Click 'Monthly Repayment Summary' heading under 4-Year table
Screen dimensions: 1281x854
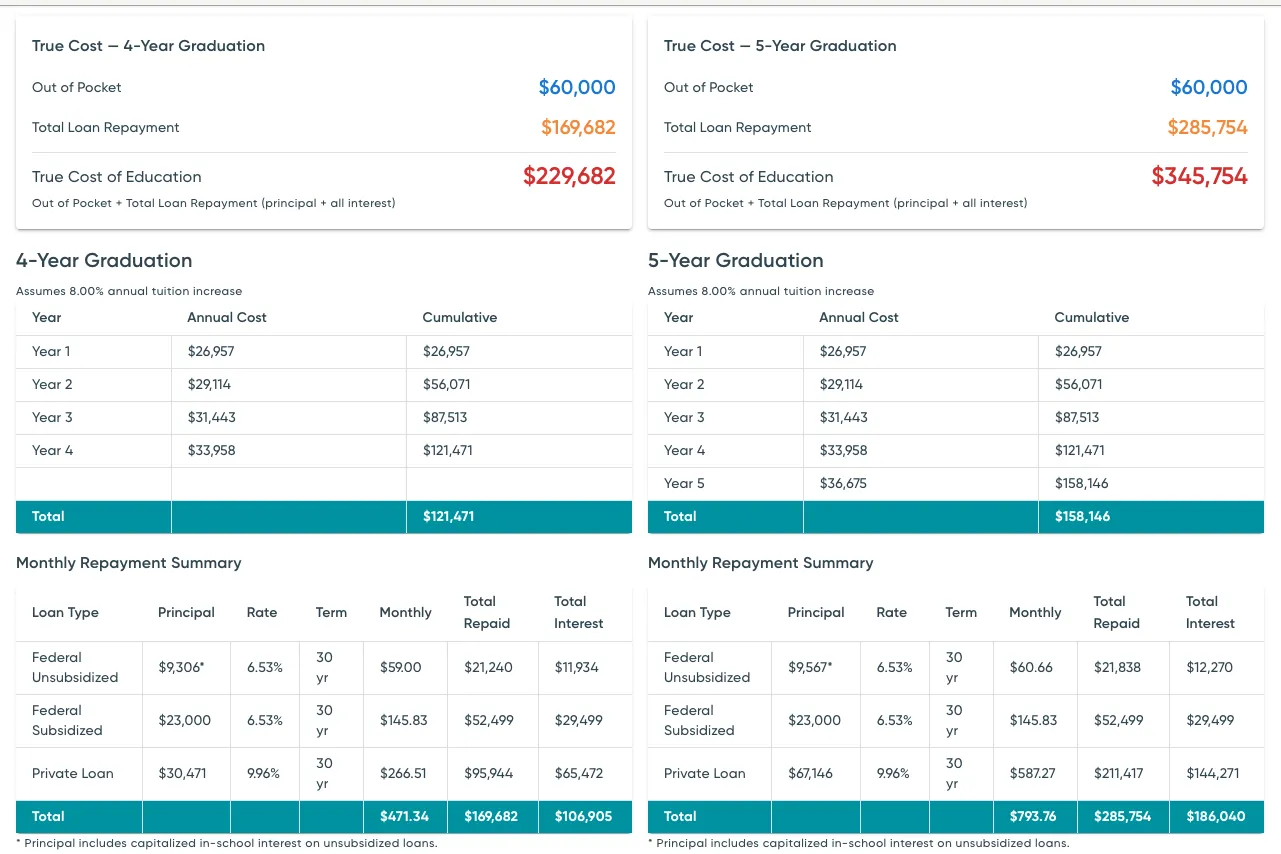129,563
